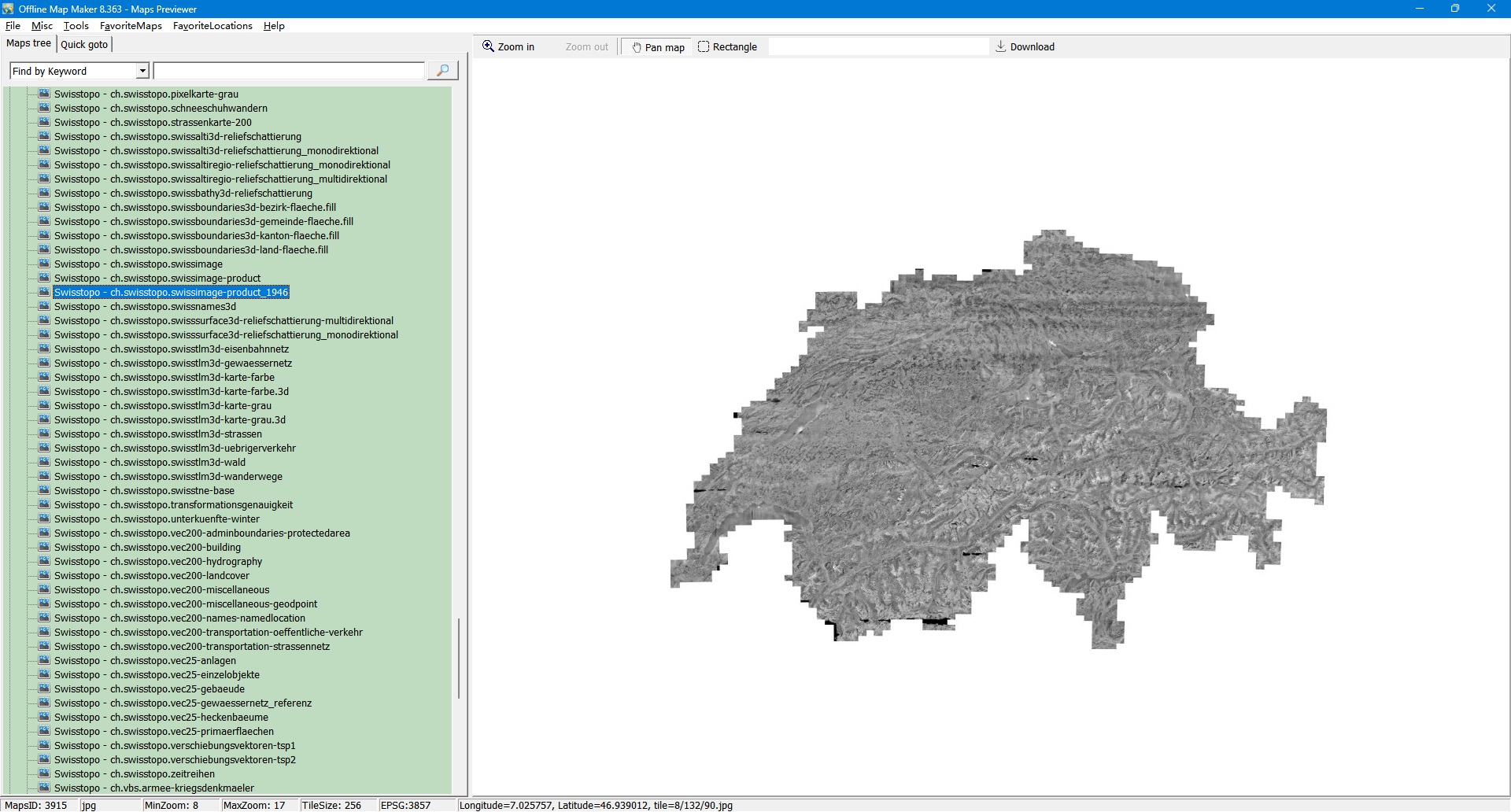Viewport: 1511px width, 812px height.
Task: Select the Zoom in tool
Action: coord(508,47)
